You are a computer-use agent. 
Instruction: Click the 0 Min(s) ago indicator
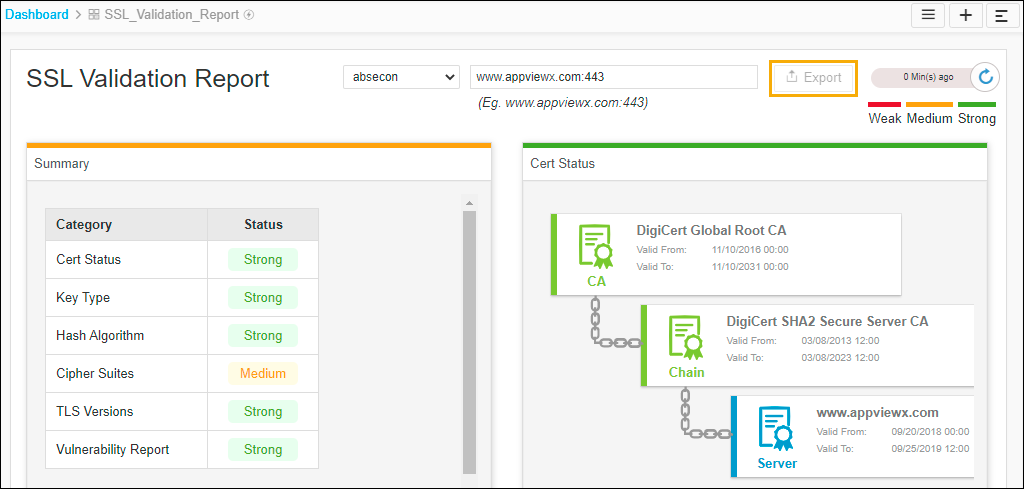tap(928, 77)
